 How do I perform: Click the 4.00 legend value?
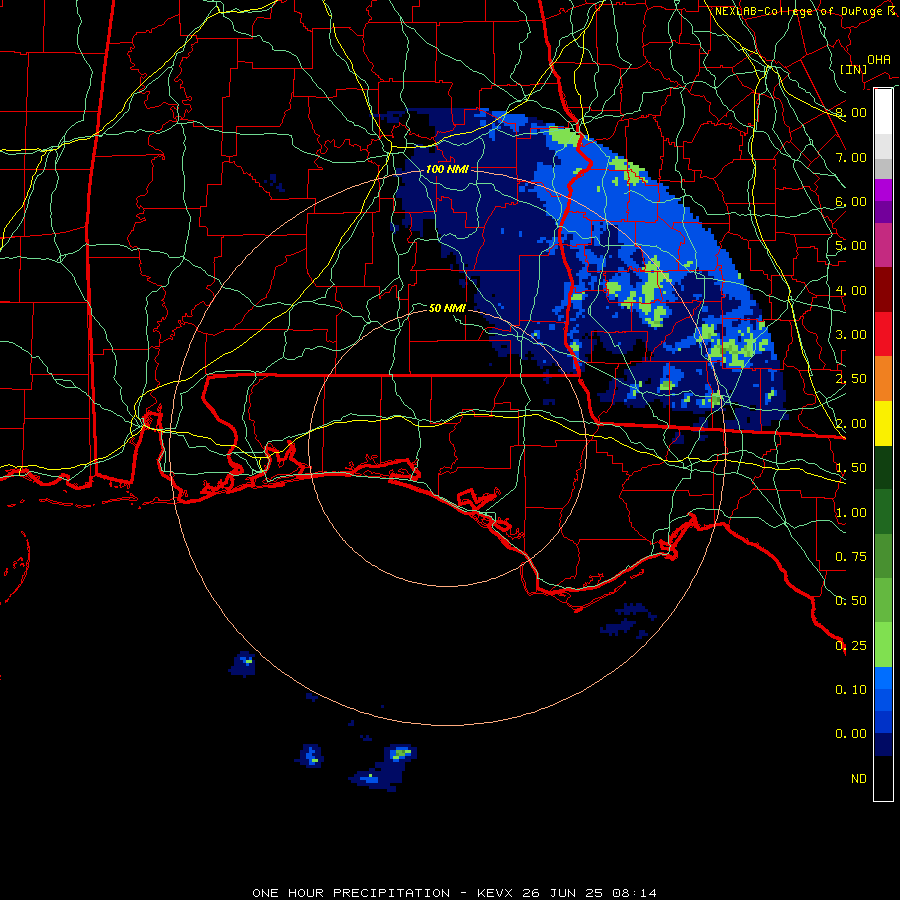pyautogui.click(x=851, y=290)
